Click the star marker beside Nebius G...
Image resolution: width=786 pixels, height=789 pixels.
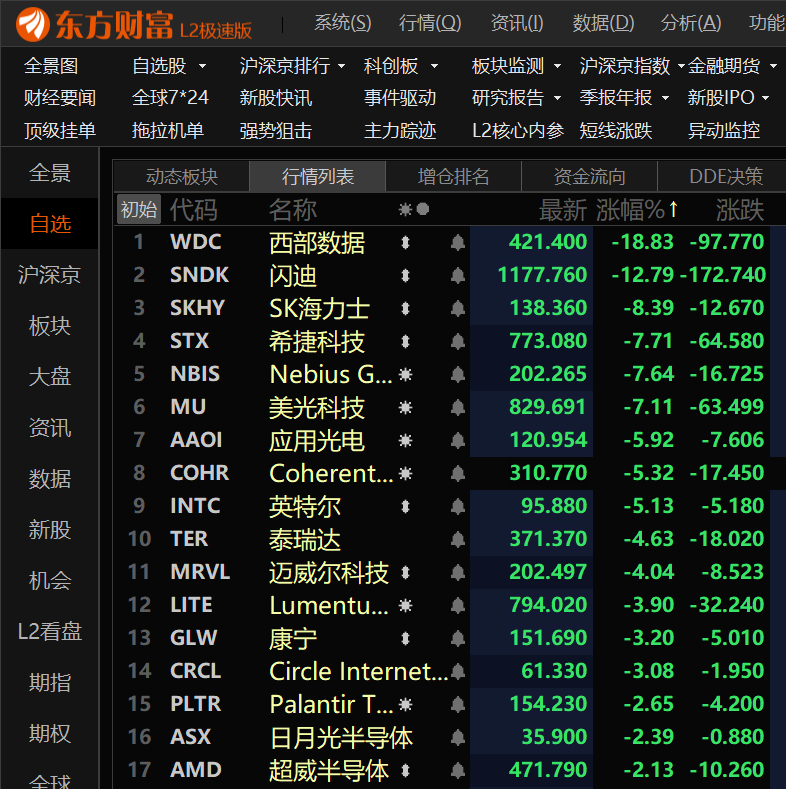(x=405, y=374)
